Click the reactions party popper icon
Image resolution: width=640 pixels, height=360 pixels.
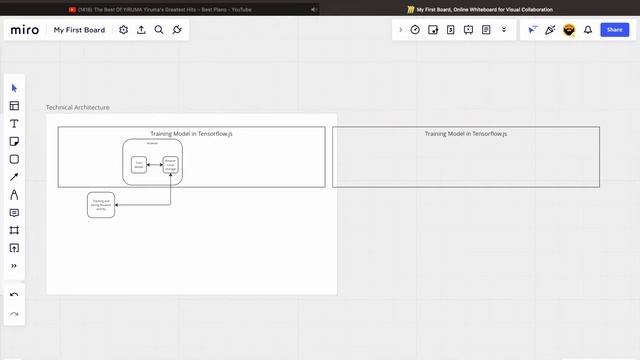click(x=550, y=30)
